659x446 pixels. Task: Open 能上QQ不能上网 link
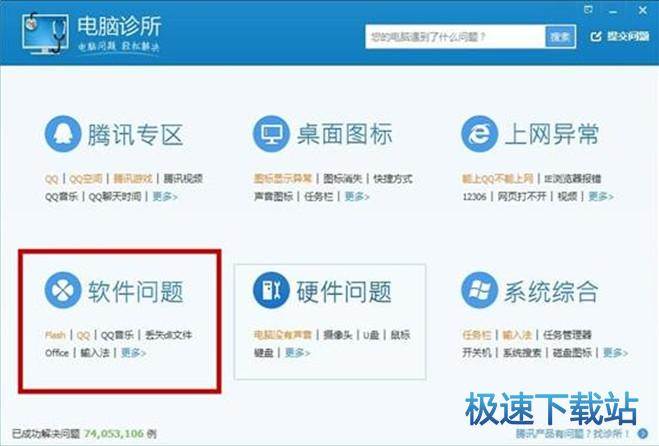(498, 179)
